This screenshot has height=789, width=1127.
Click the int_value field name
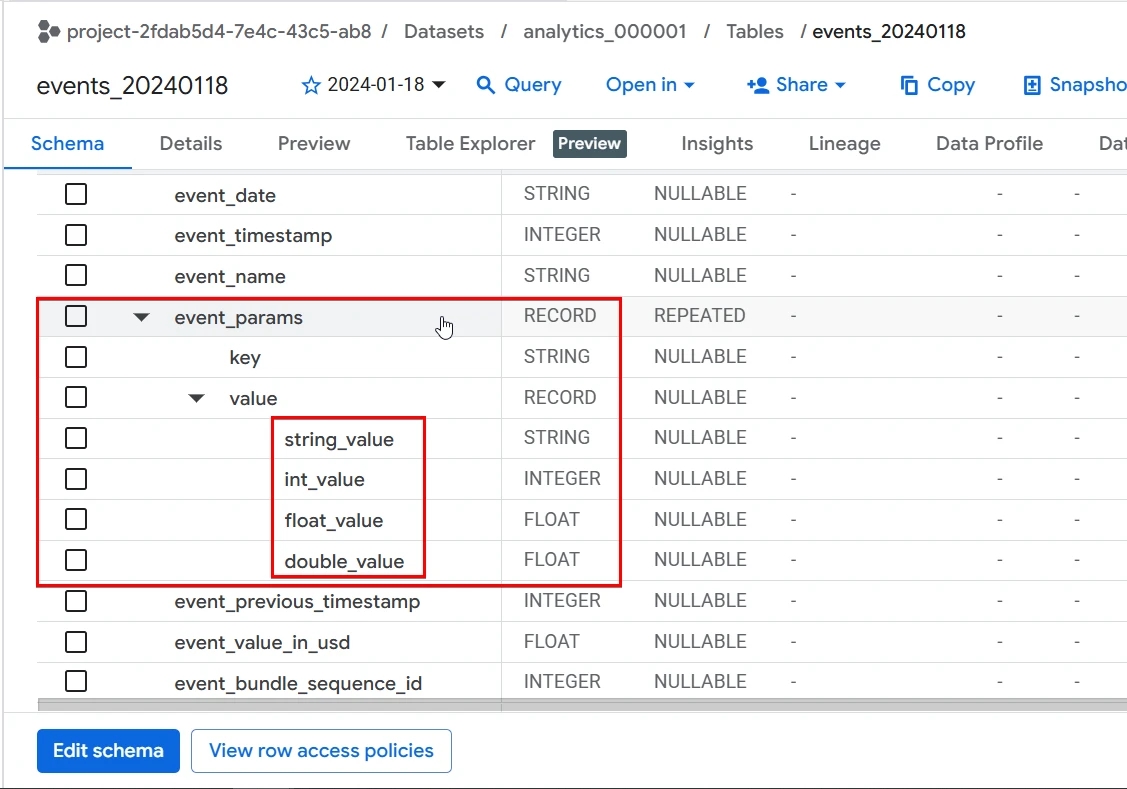click(324, 480)
